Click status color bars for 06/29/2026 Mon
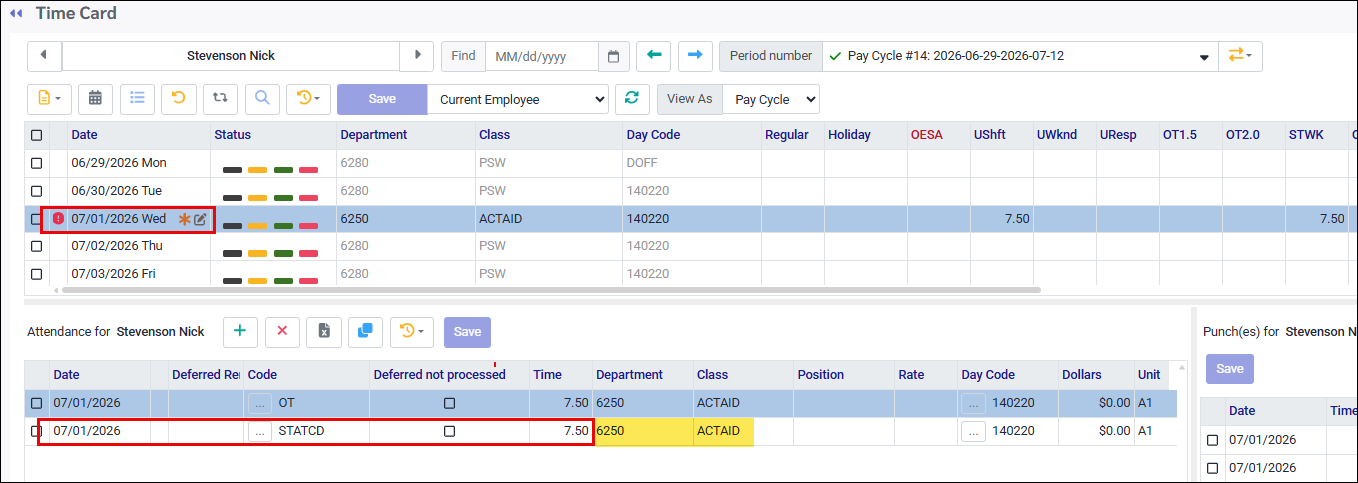 (x=270, y=170)
